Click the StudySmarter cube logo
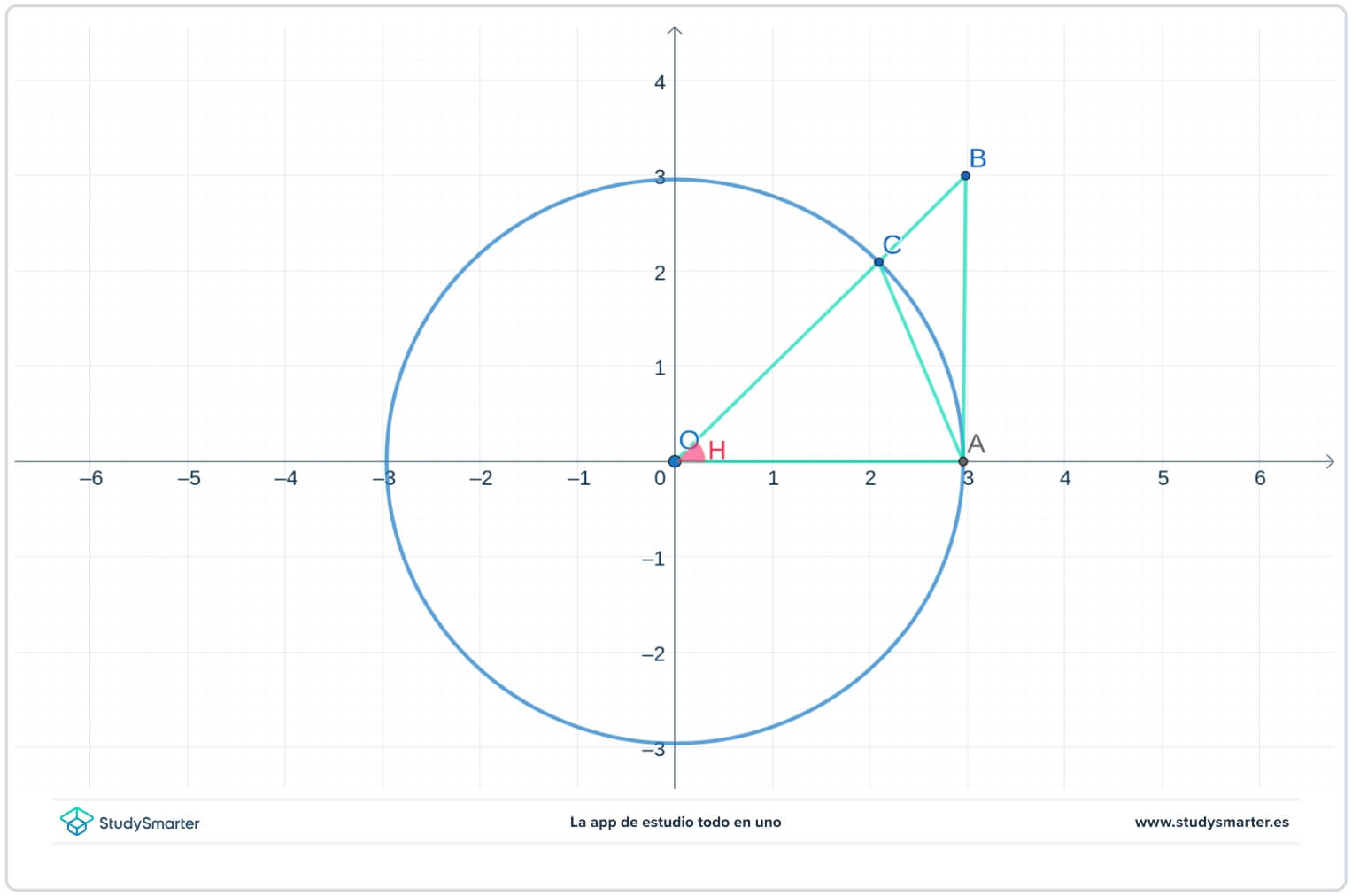The height and width of the screenshot is (896, 1352). click(78, 823)
